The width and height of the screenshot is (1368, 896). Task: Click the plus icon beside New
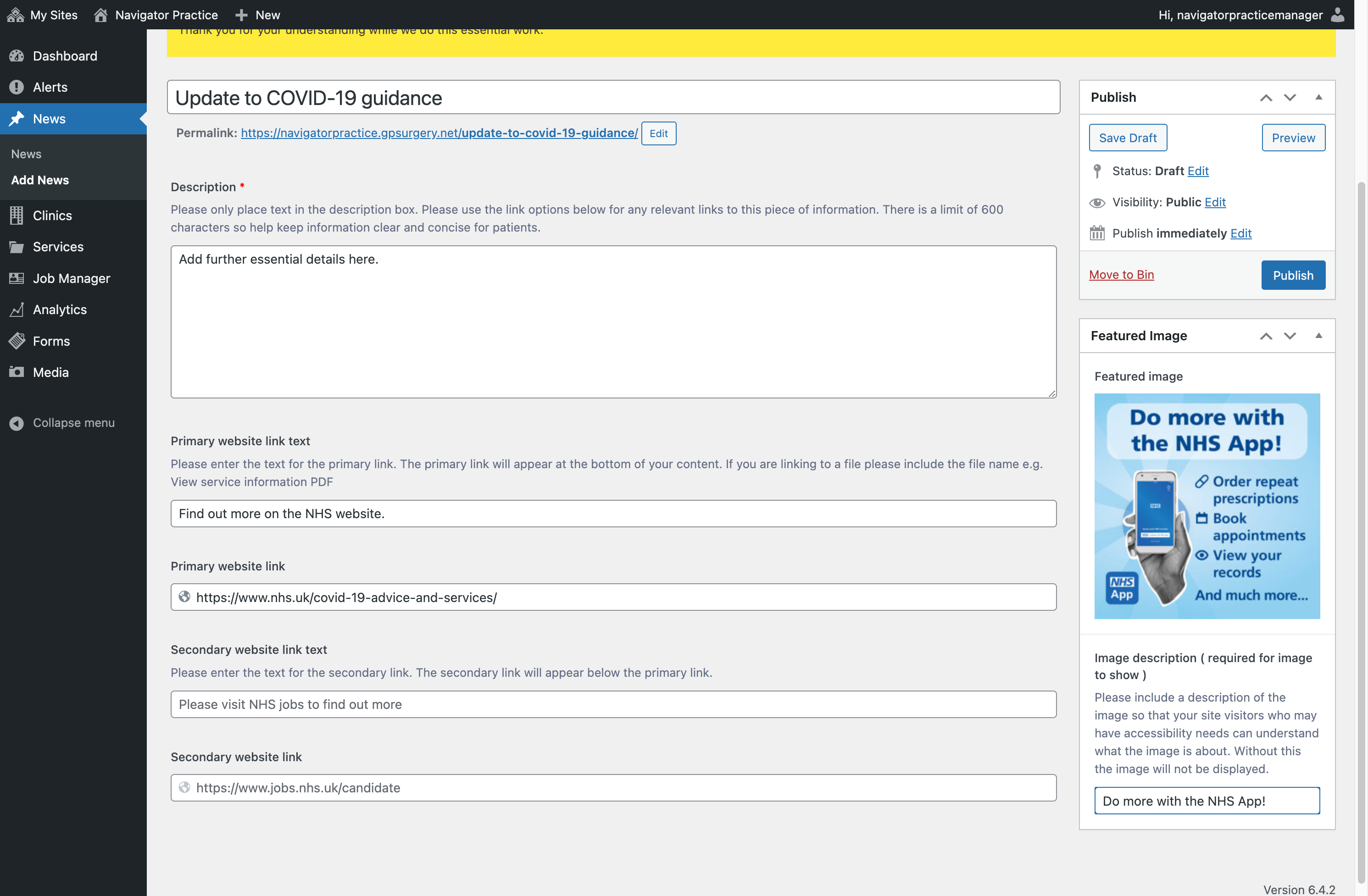241,15
